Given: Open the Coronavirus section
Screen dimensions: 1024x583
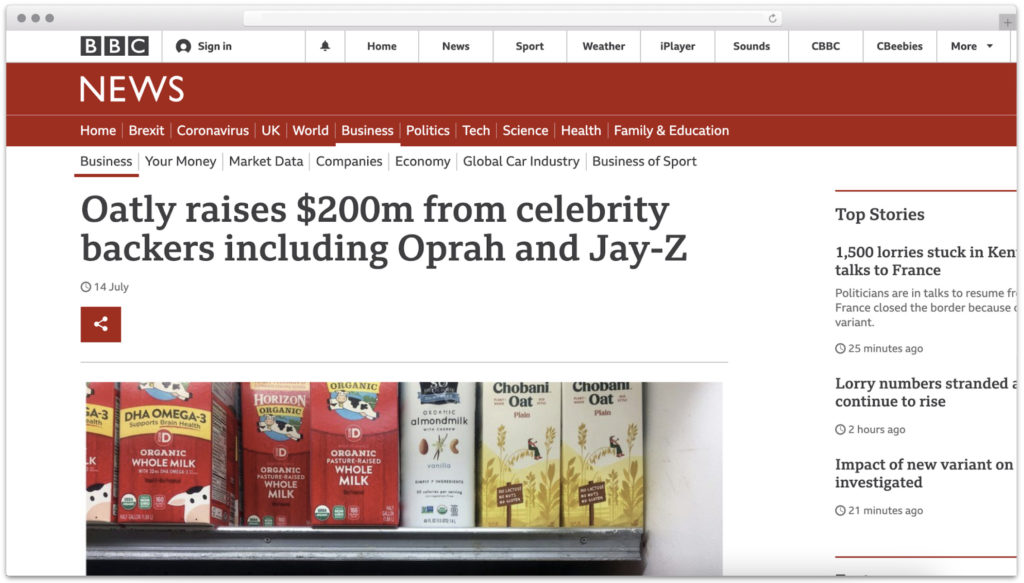Looking at the screenshot, I should coord(213,131).
